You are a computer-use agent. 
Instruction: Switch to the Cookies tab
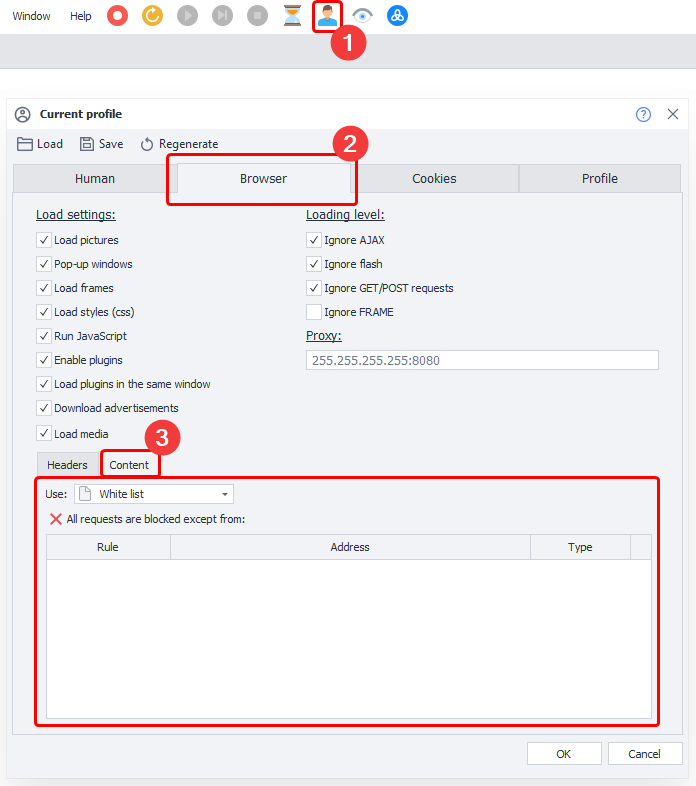[x=434, y=179]
